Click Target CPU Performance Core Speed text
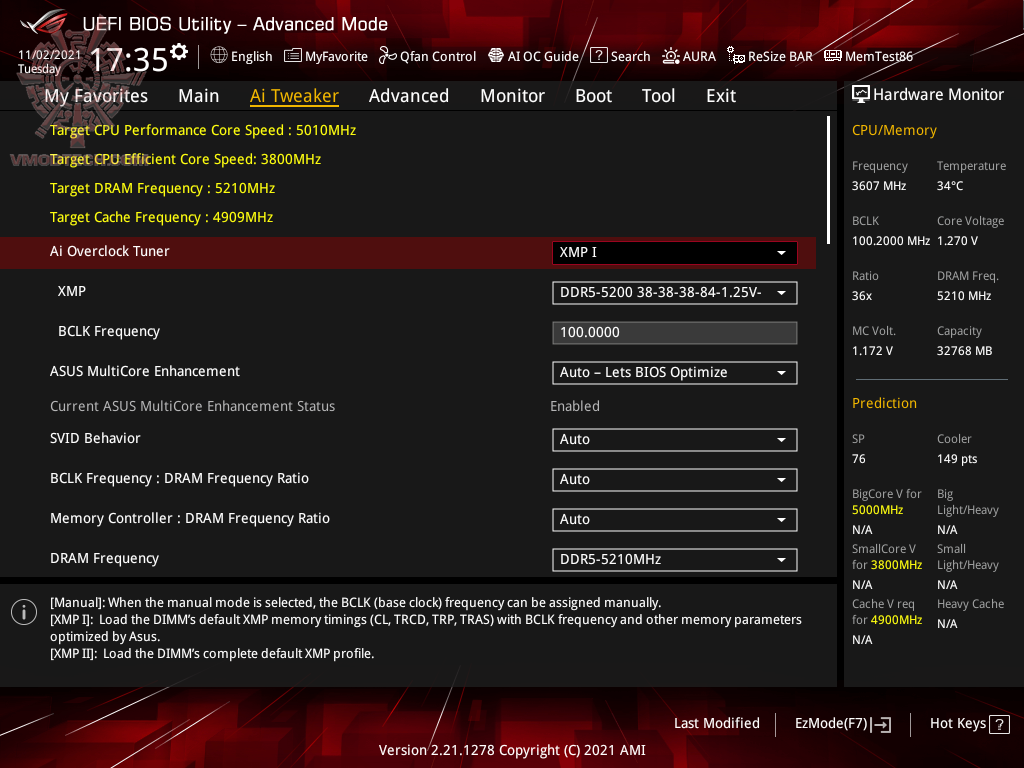Screen dimensions: 1024x768 203,130
